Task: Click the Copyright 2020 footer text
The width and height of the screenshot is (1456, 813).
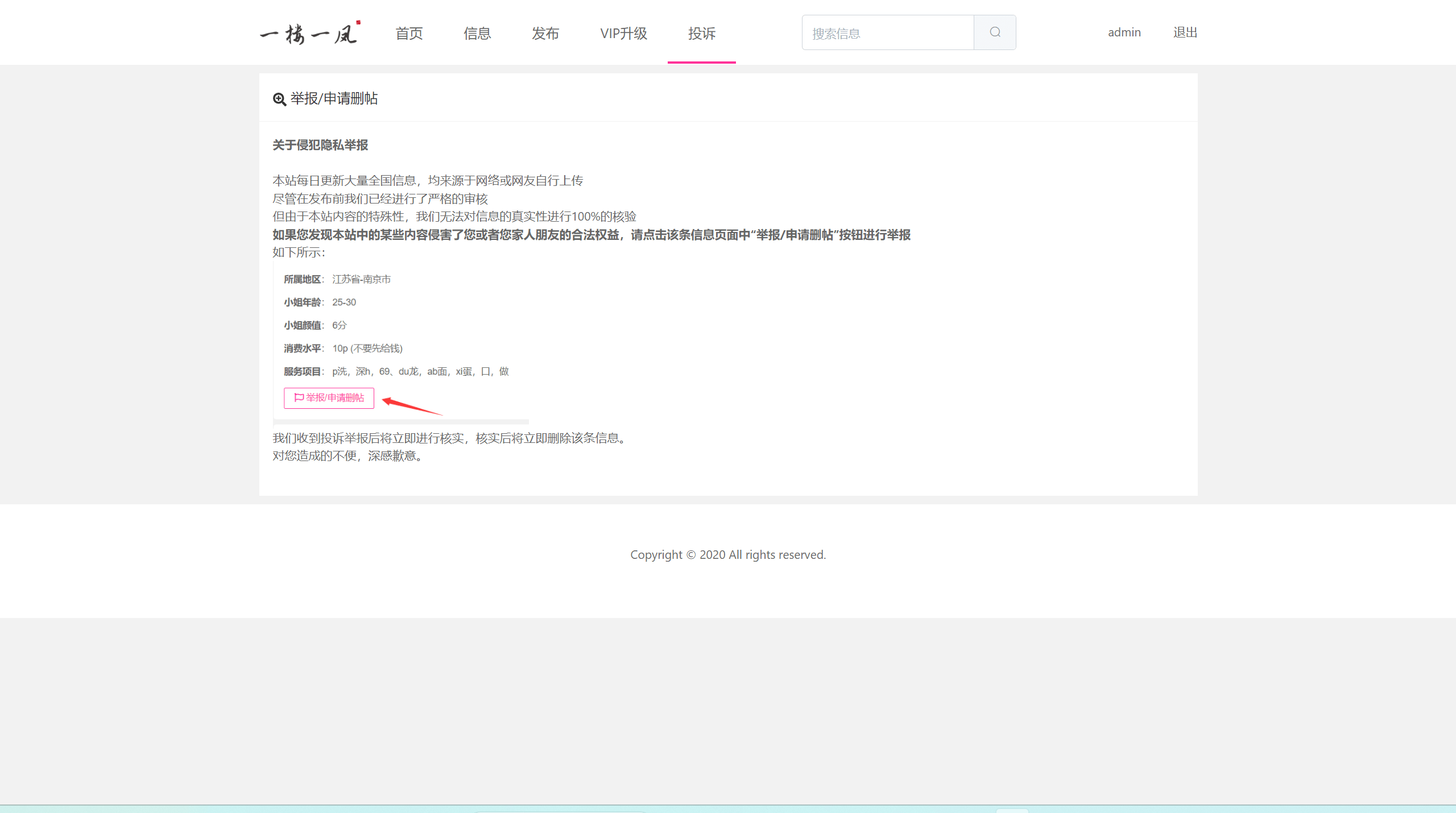Action: coord(727,554)
